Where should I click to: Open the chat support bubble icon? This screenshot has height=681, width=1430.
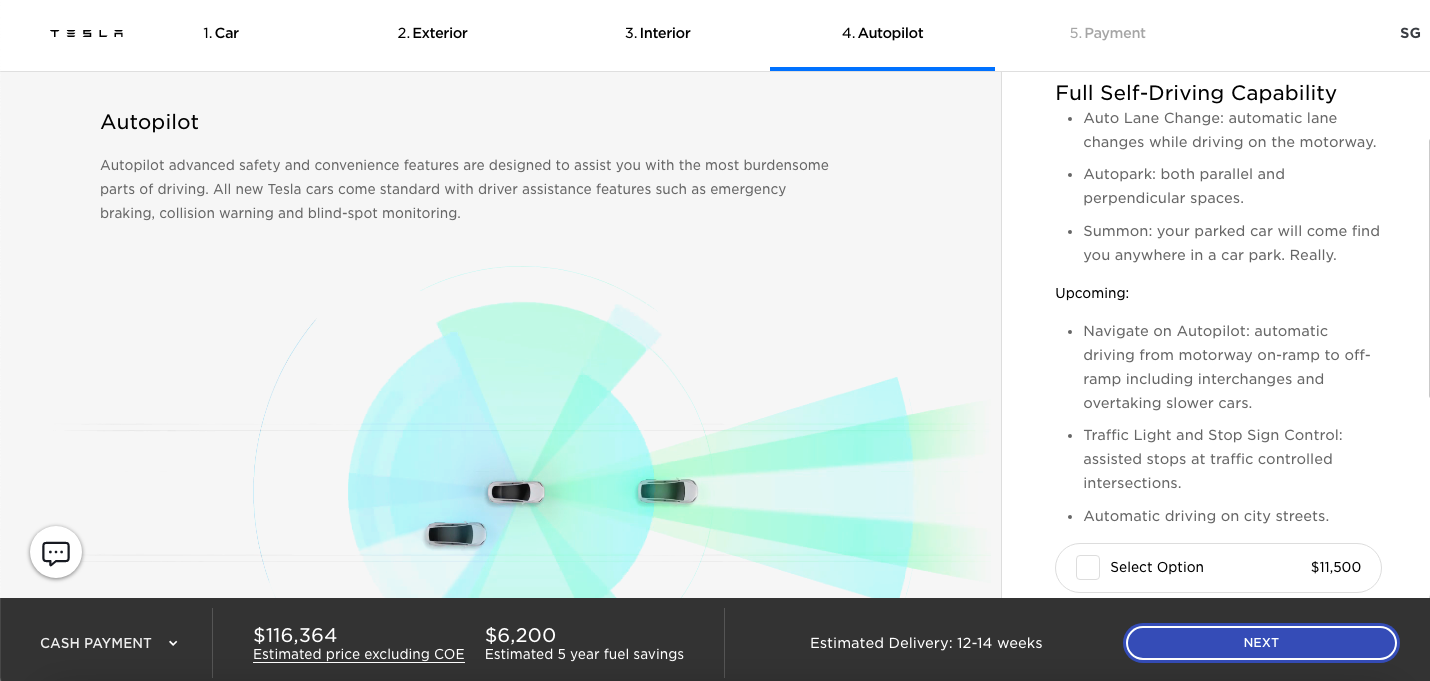[56, 552]
